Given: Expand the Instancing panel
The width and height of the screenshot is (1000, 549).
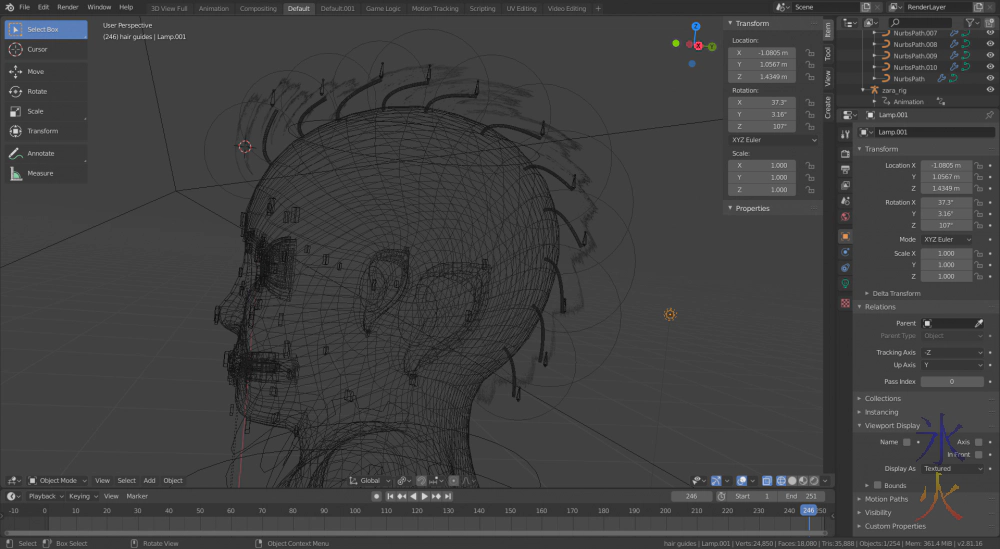Looking at the screenshot, I should tap(881, 412).
